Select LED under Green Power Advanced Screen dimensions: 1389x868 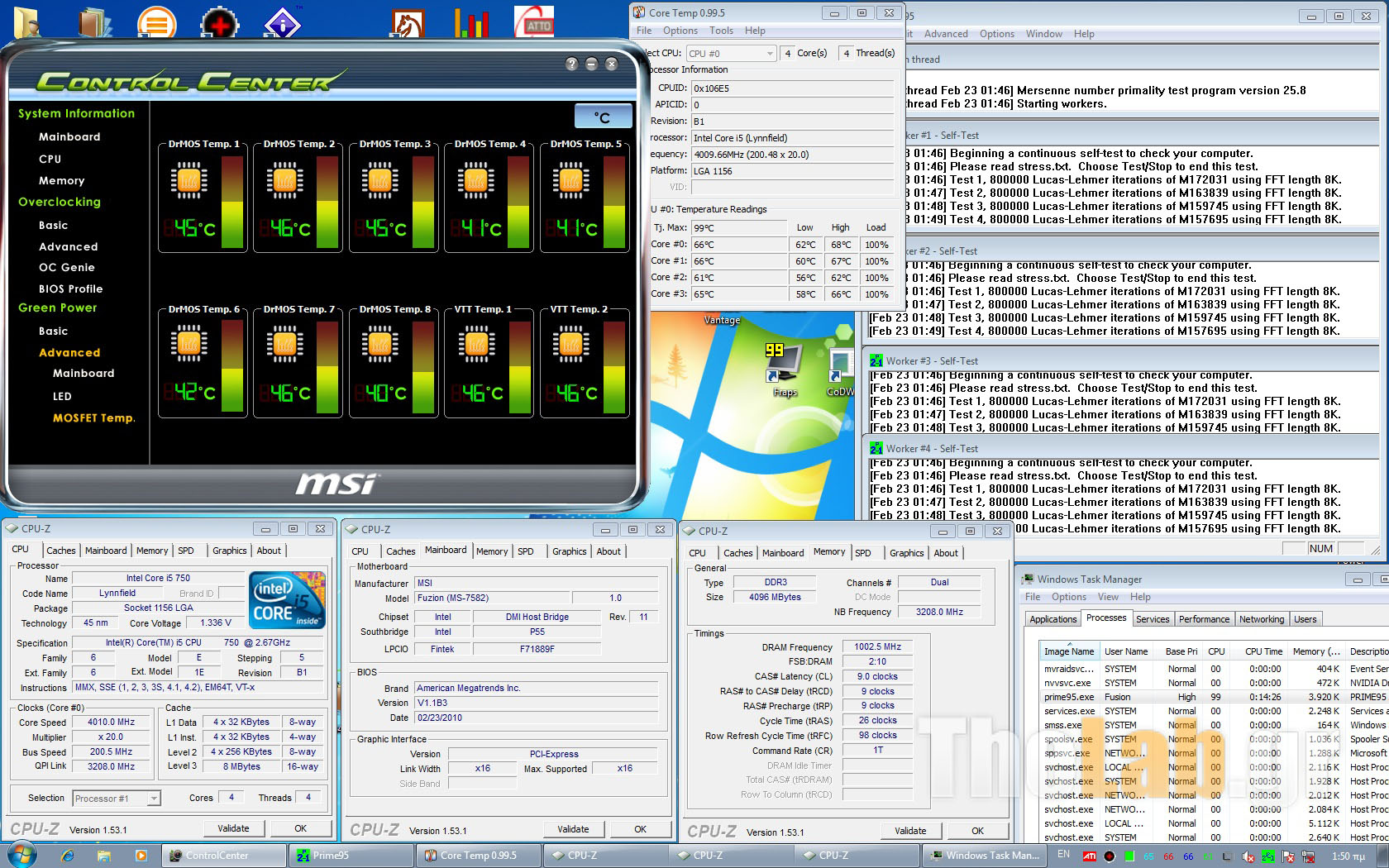62,396
